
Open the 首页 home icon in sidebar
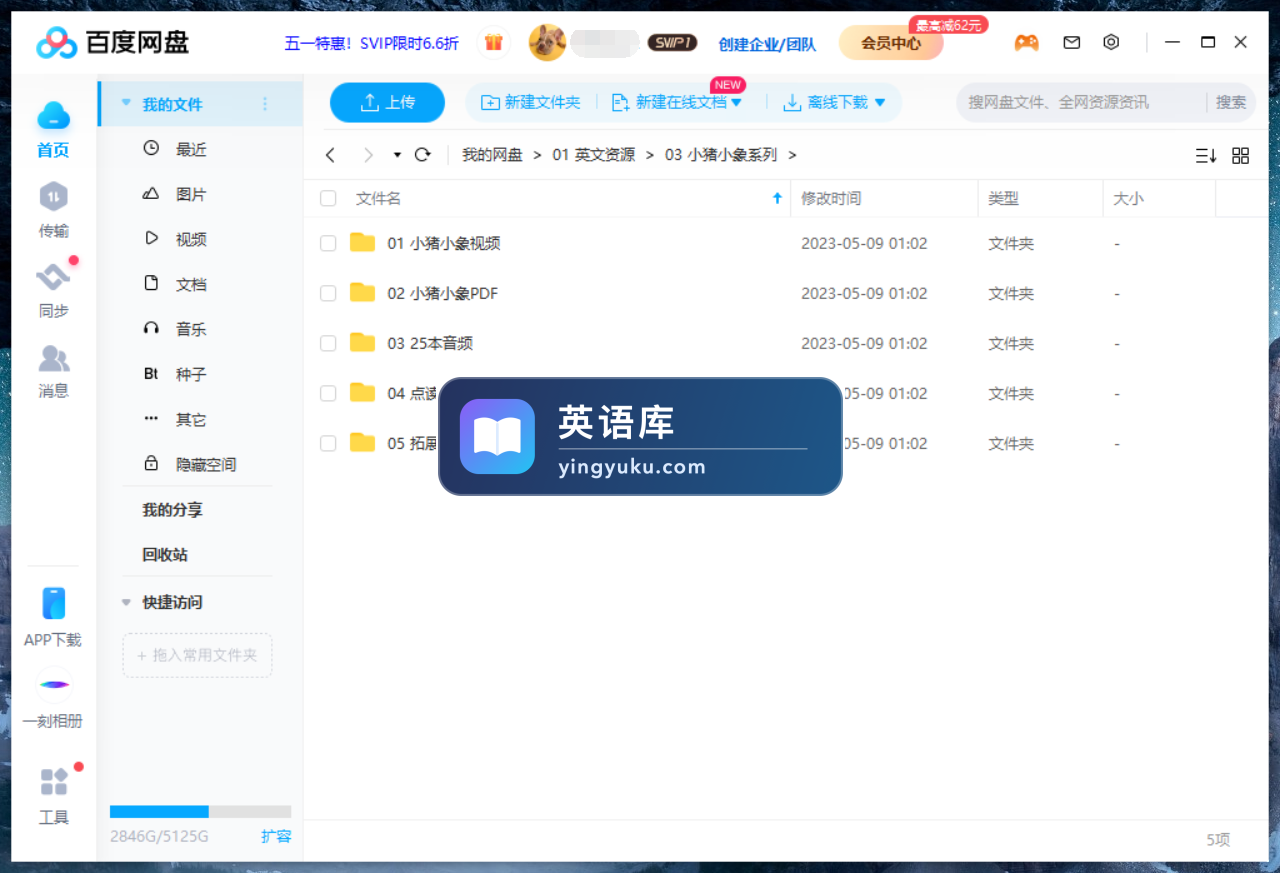(54, 116)
